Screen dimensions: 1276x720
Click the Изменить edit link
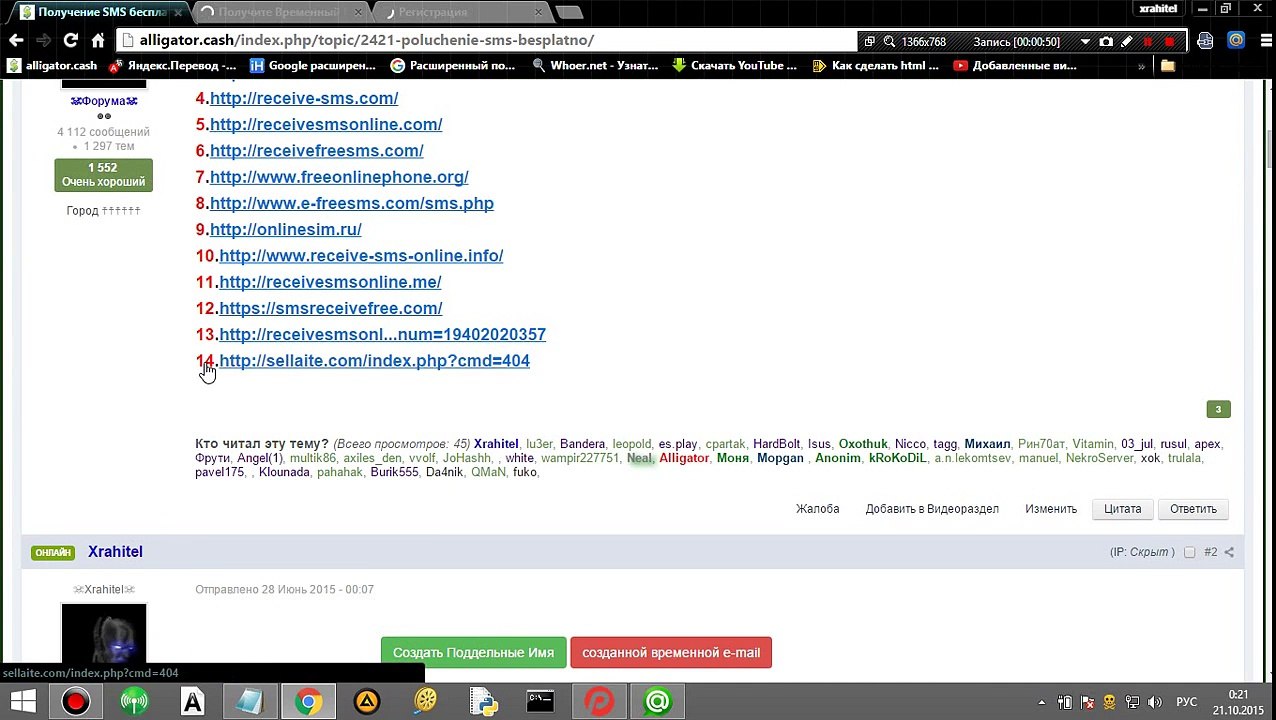point(1051,509)
